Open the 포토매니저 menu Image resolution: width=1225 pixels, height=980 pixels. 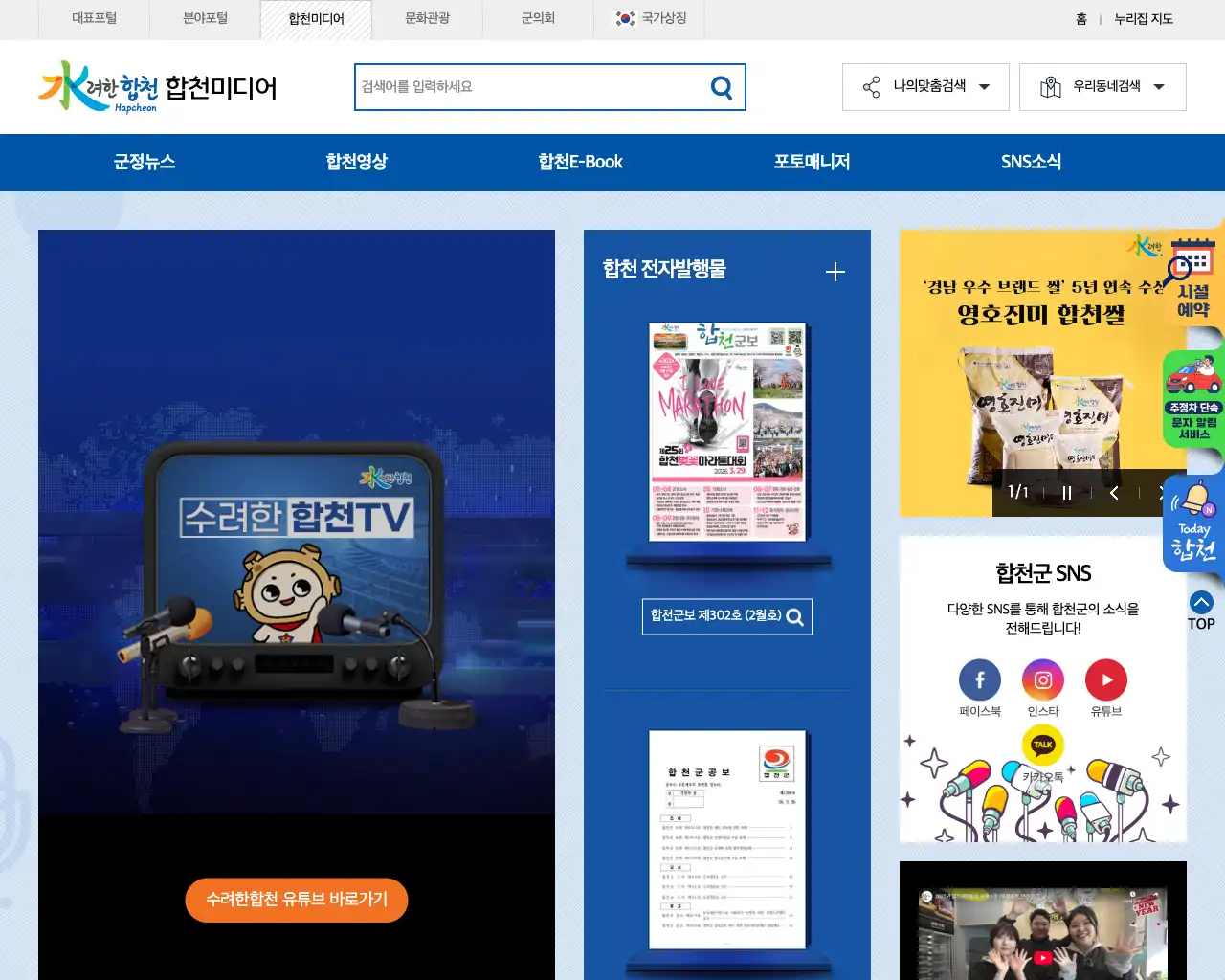(x=811, y=162)
